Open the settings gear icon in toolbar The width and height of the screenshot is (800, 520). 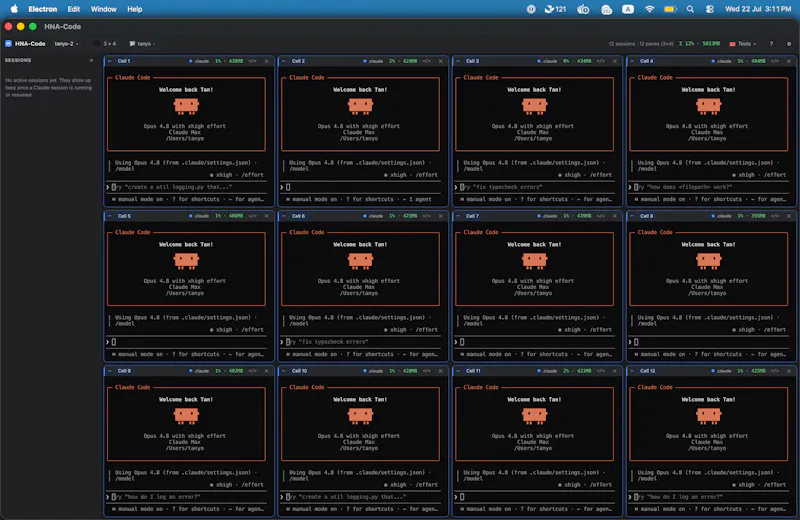[789, 44]
